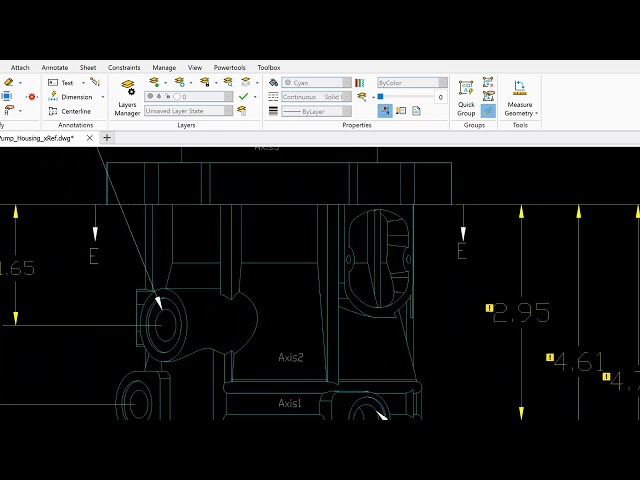Viewport: 640px width, 480px height.
Task: Click the Axis1 label in drawing
Action: tap(290, 403)
